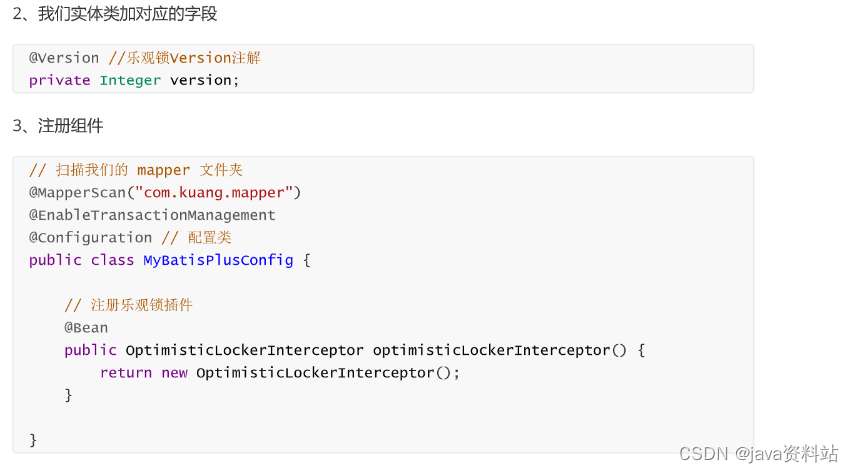854x473 pixels.
Task: Click the CSDN @java资料站 watermark
Action: [x=758, y=453]
